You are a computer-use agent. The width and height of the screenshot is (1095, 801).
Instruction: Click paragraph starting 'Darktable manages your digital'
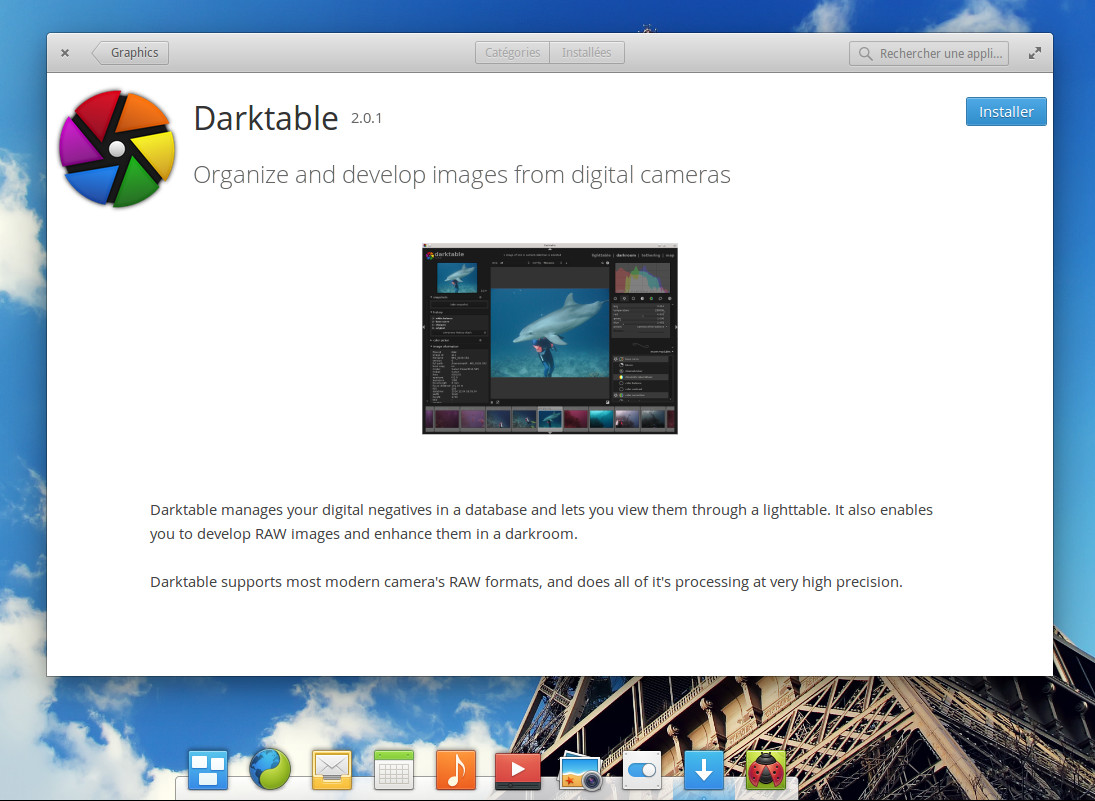tap(541, 522)
